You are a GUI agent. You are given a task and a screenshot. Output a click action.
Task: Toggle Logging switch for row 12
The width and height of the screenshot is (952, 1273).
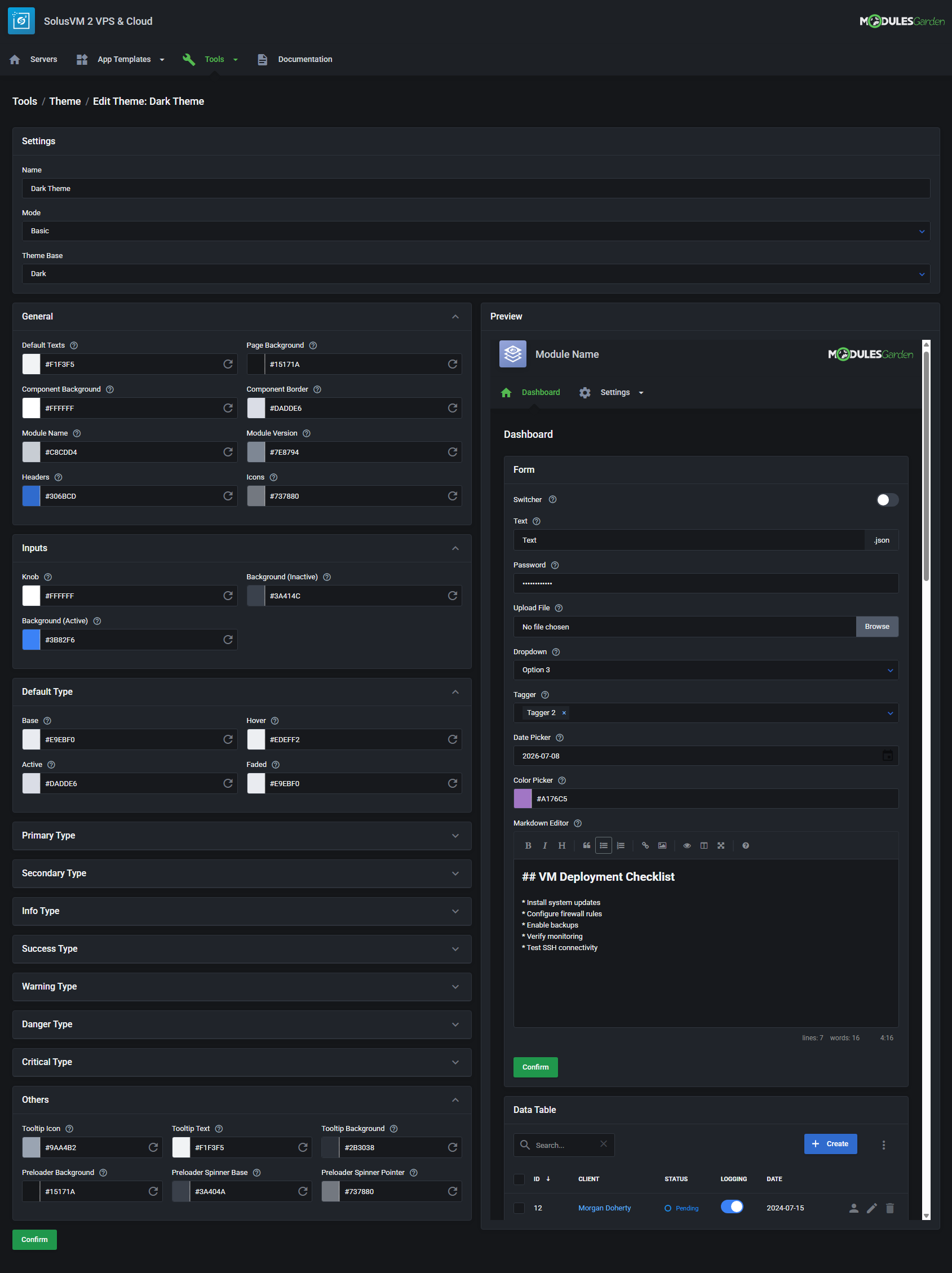click(732, 1207)
